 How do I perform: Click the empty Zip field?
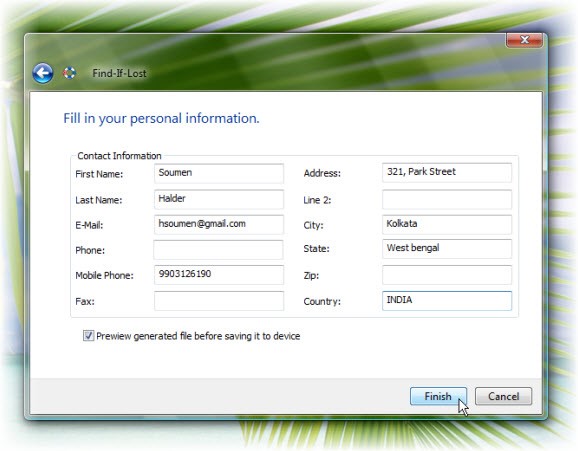[x=447, y=275]
